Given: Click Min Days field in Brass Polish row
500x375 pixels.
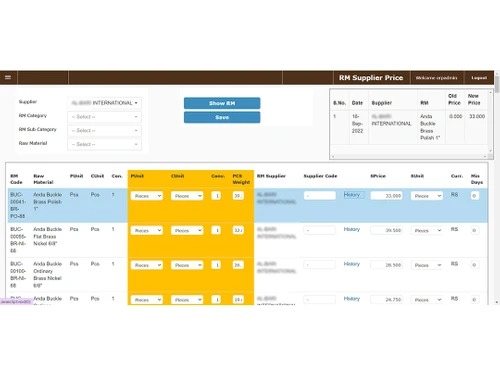Looking at the screenshot, I should (475, 196).
